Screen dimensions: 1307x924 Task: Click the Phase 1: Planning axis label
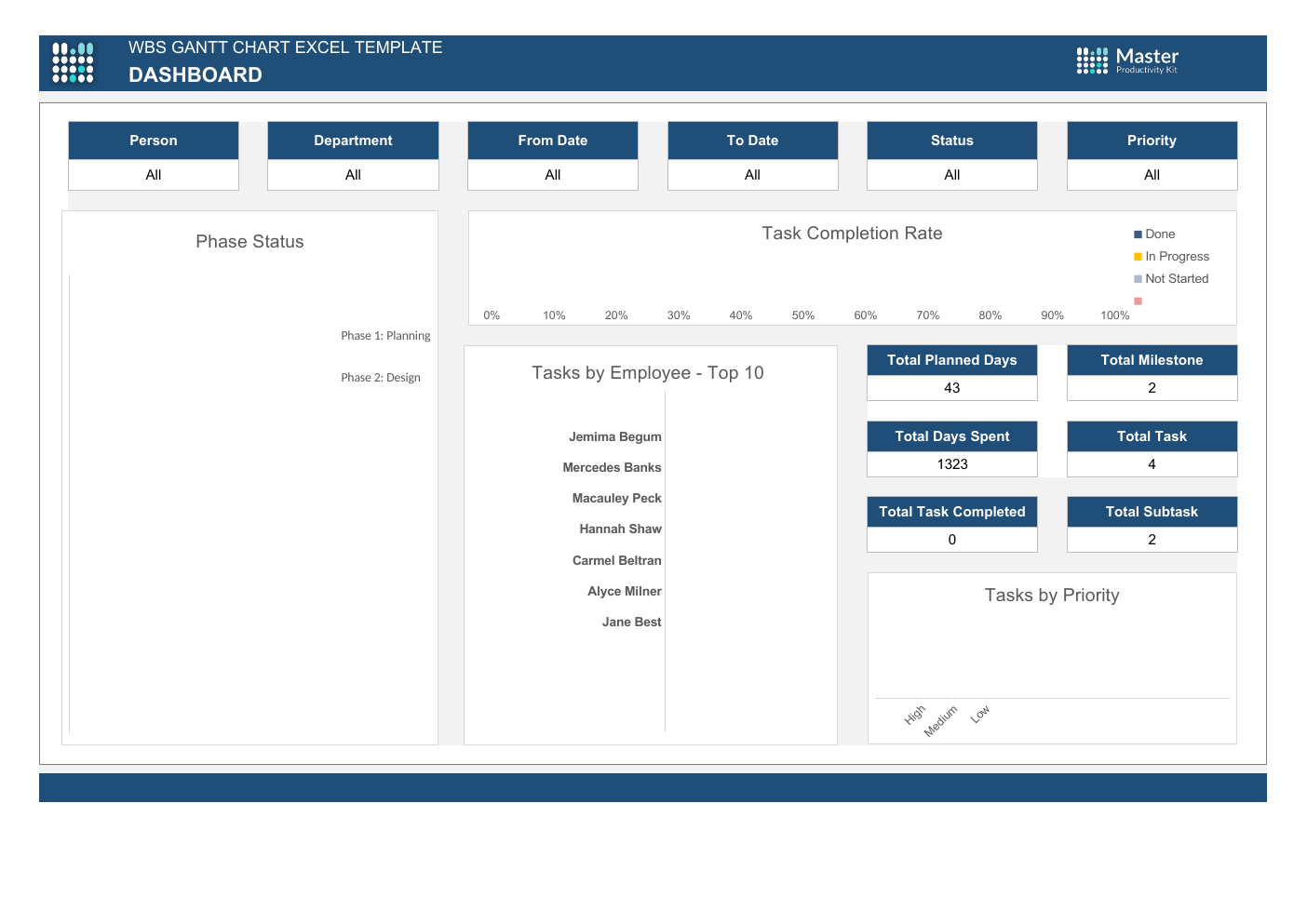pyautogui.click(x=385, y=336)
